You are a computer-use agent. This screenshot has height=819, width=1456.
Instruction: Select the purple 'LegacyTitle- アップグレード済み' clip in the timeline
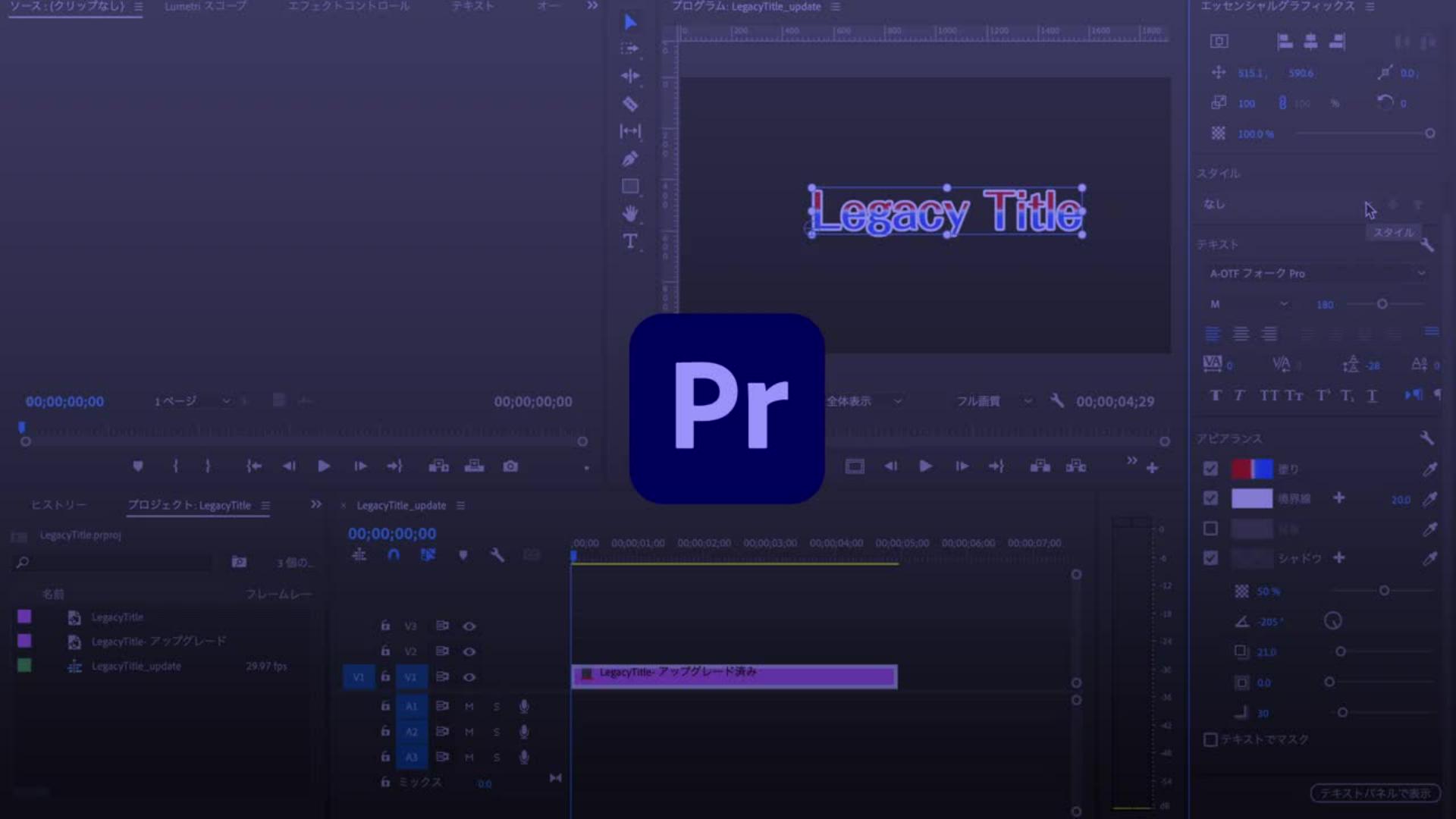pyautogui.click(x=733, y=676)
